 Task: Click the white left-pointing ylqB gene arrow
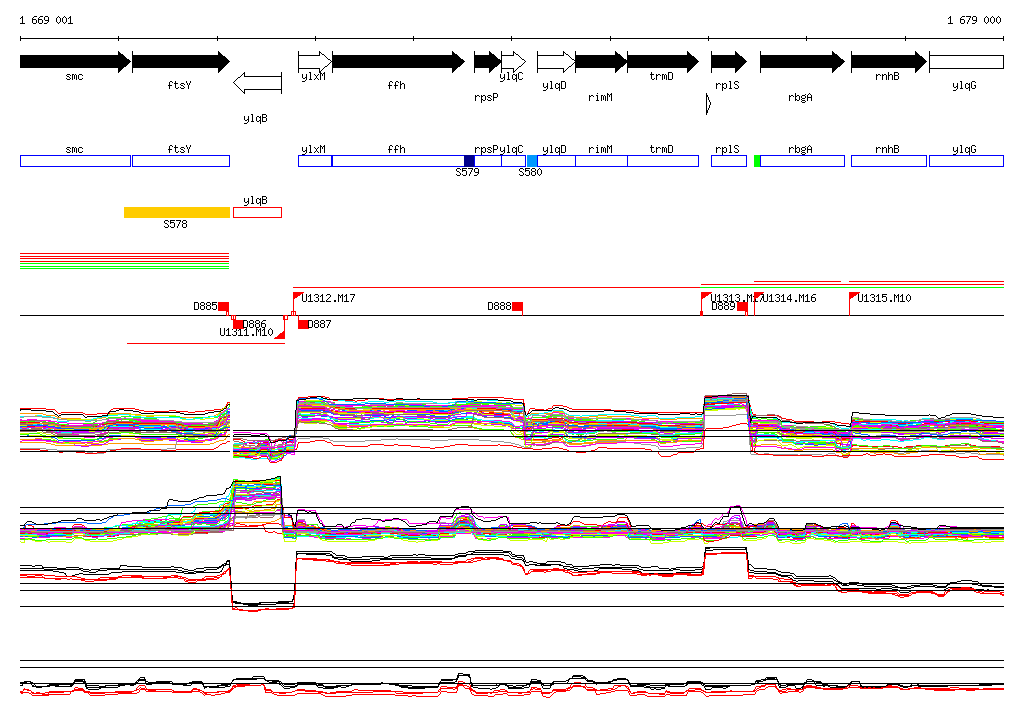[x=257, y=83]
